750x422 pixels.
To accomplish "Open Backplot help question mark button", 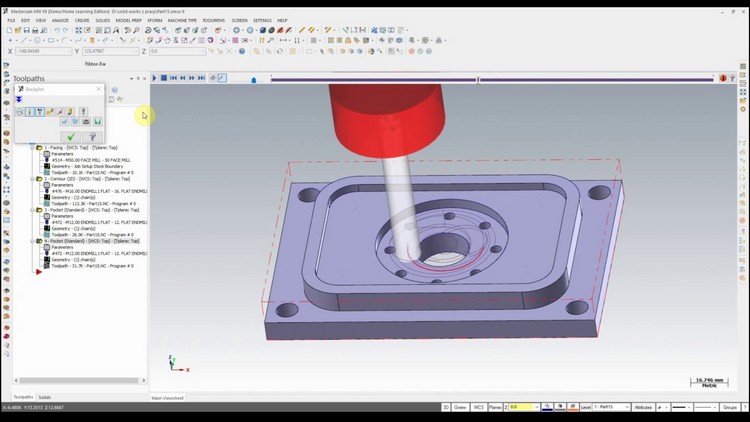I will [x=93, y=137].
